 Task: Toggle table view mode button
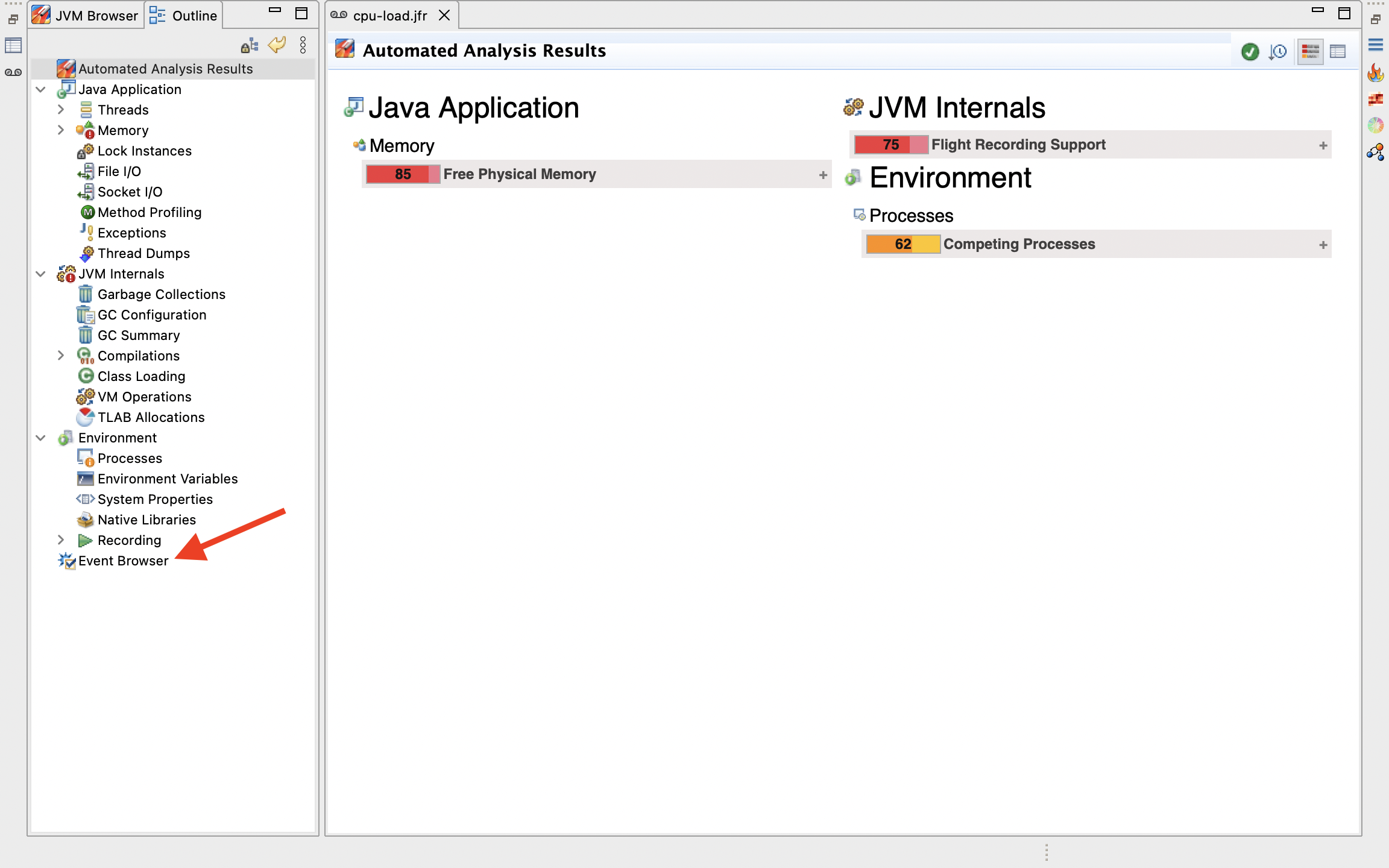(x=1338, y=52)
